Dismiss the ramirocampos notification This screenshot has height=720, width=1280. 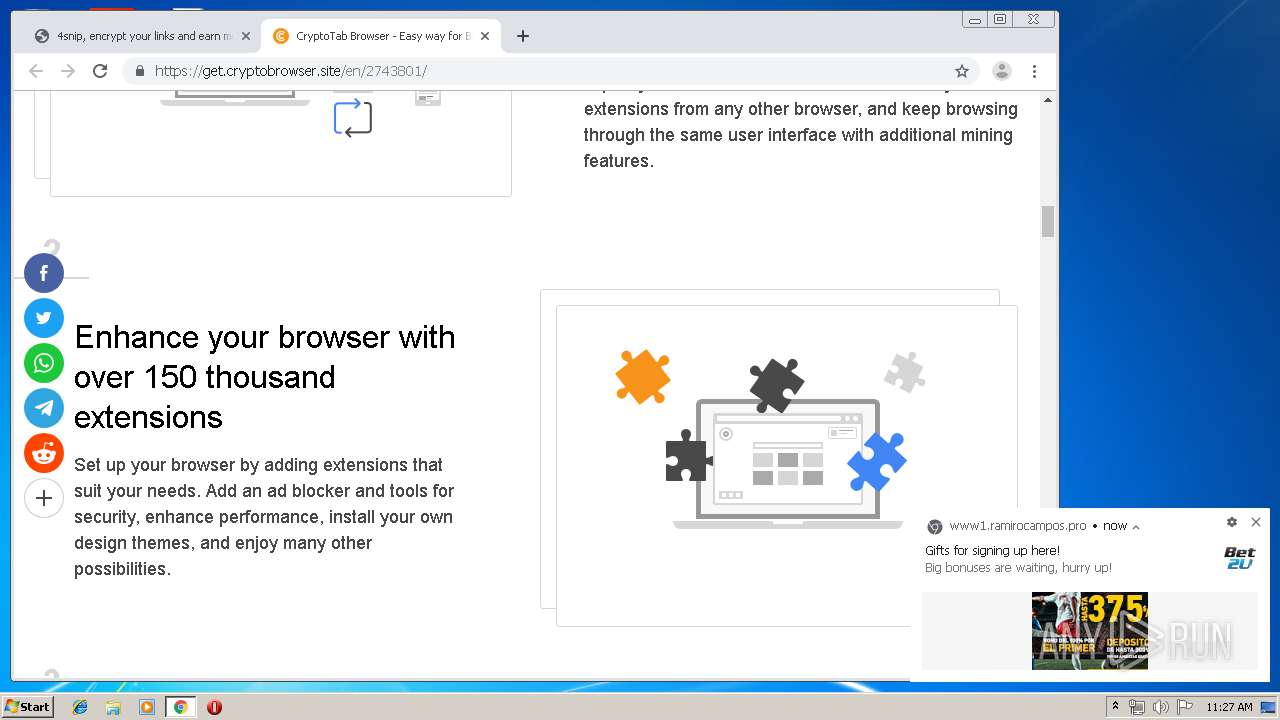tap(1256, 522)
